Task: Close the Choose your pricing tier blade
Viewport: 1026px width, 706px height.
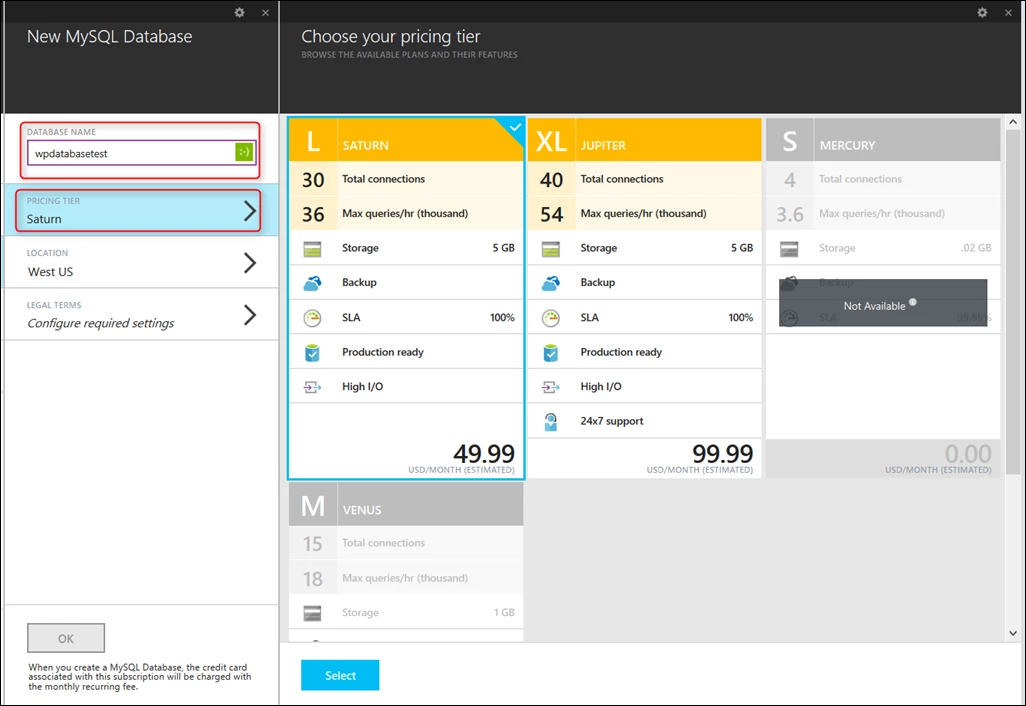Action: click(1008, 12)
